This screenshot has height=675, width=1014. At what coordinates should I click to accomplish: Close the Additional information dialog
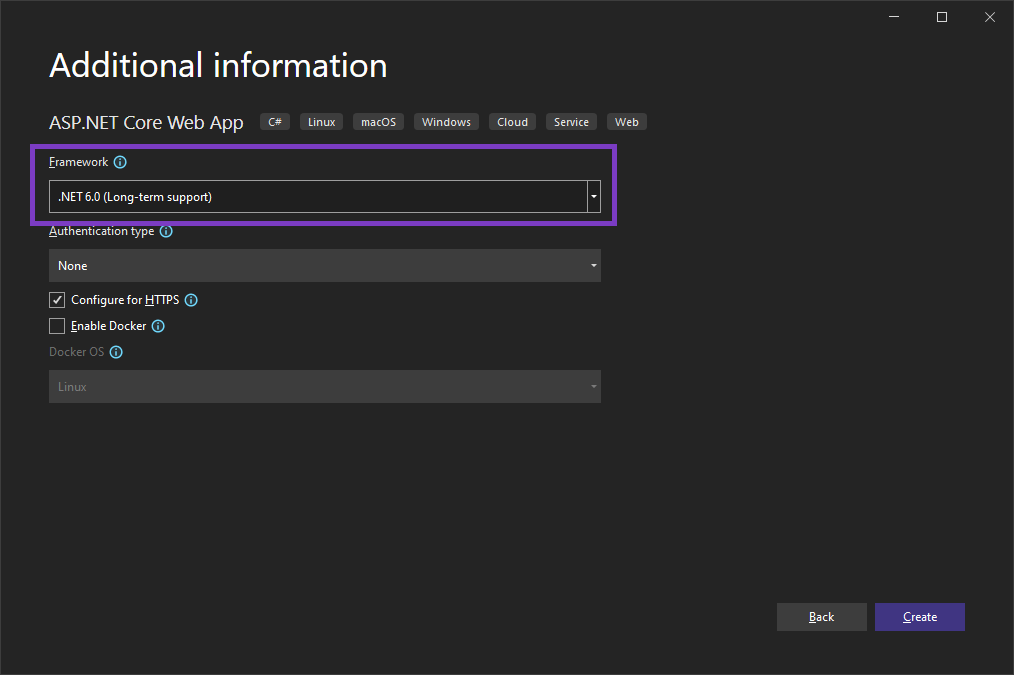989,17
